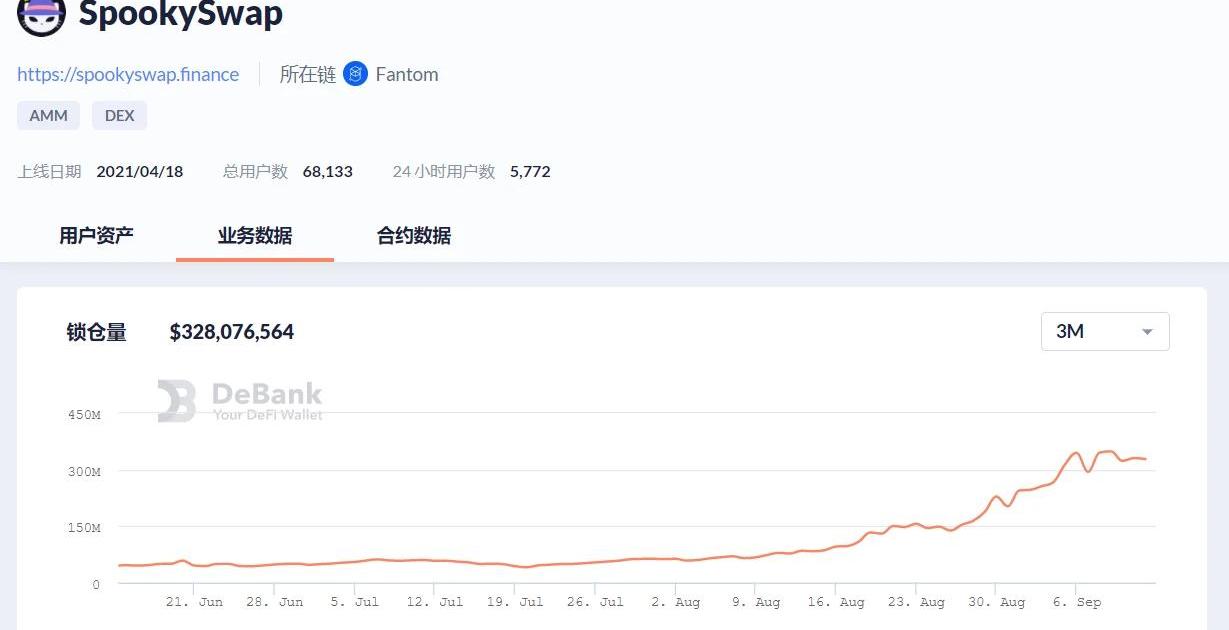
Task: Click the SpookySwap ghost logo icon
Action: click(41, 15)
